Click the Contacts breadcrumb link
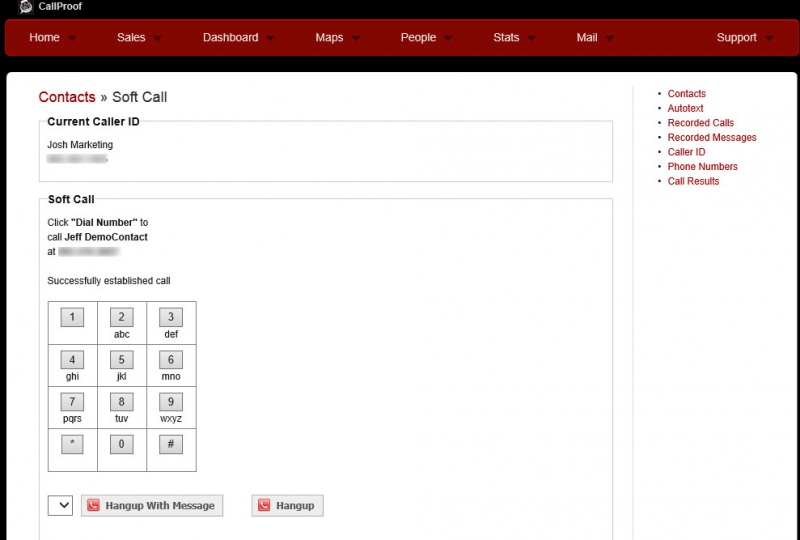 66,97
